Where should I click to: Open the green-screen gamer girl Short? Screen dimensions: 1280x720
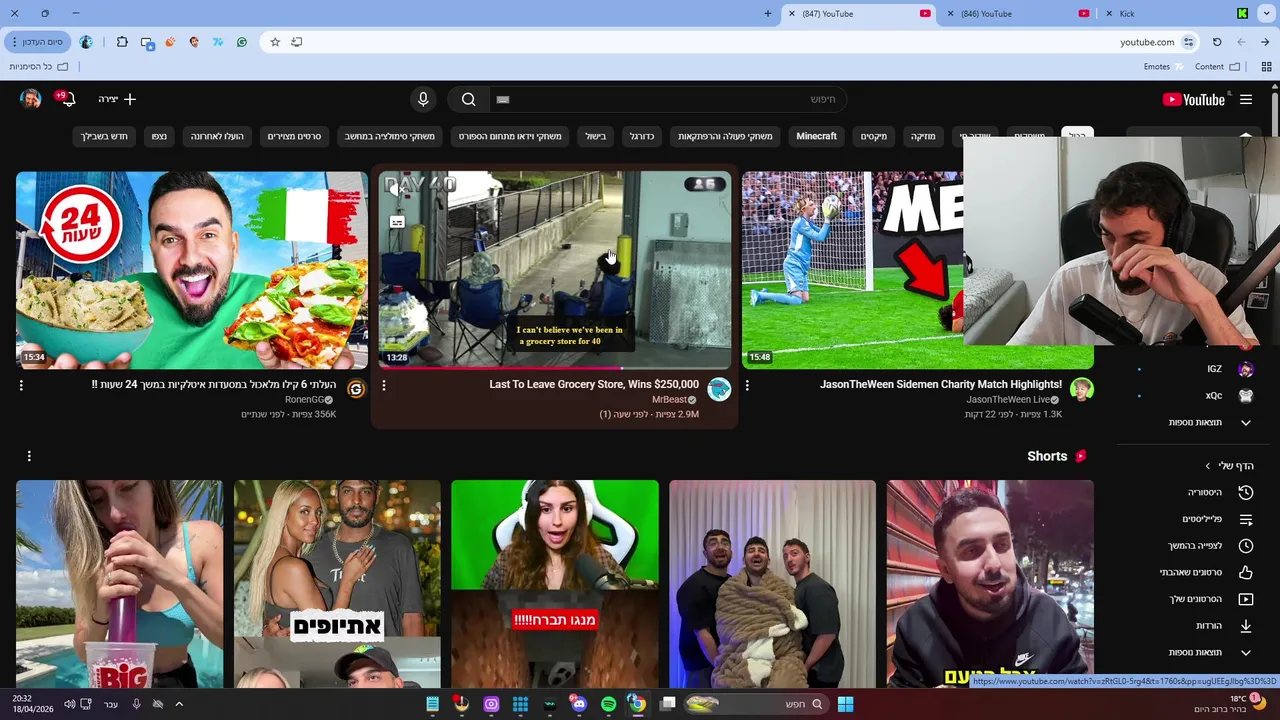pos(555,584)
